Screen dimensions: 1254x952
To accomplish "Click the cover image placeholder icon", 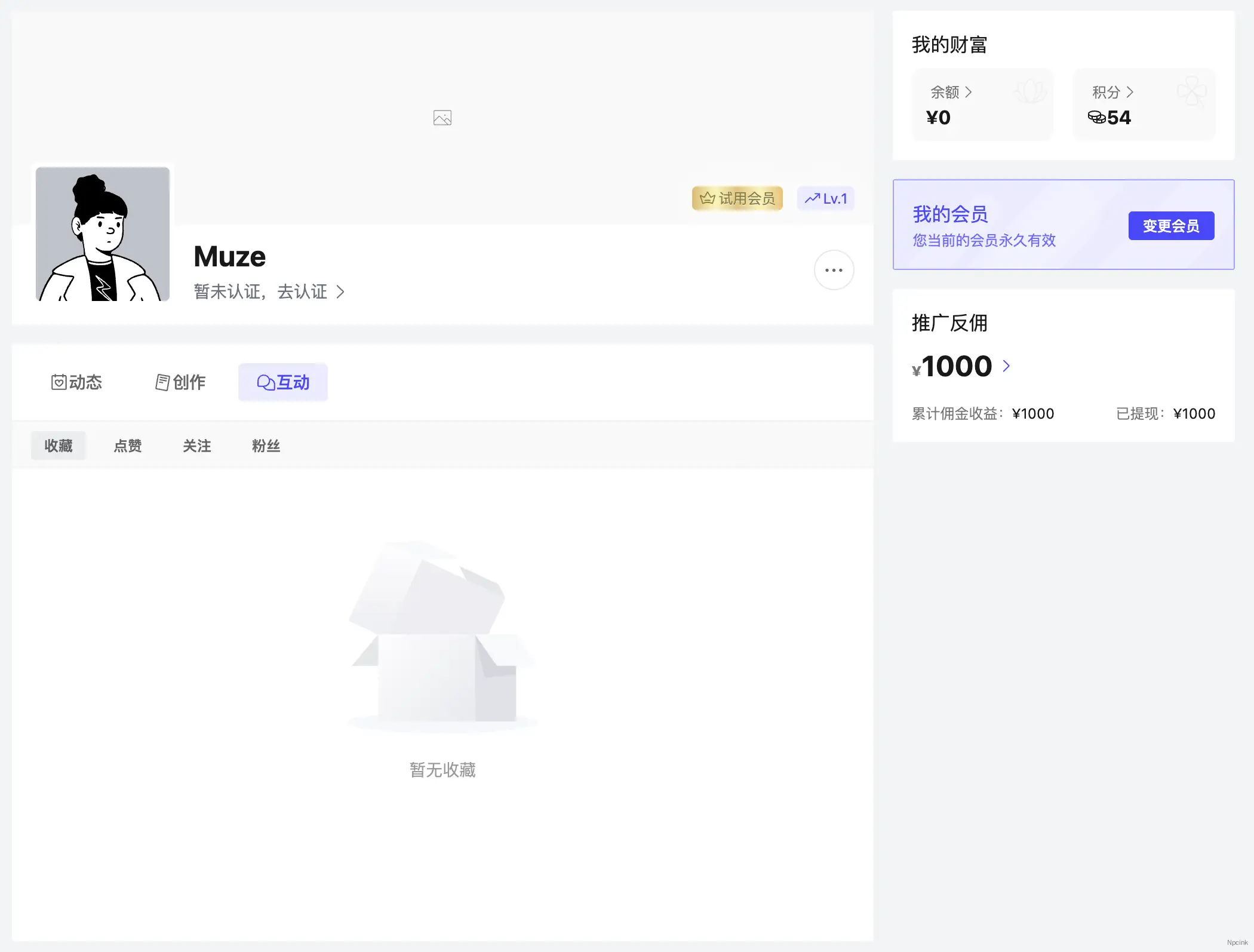I will (x=442, y=118).
